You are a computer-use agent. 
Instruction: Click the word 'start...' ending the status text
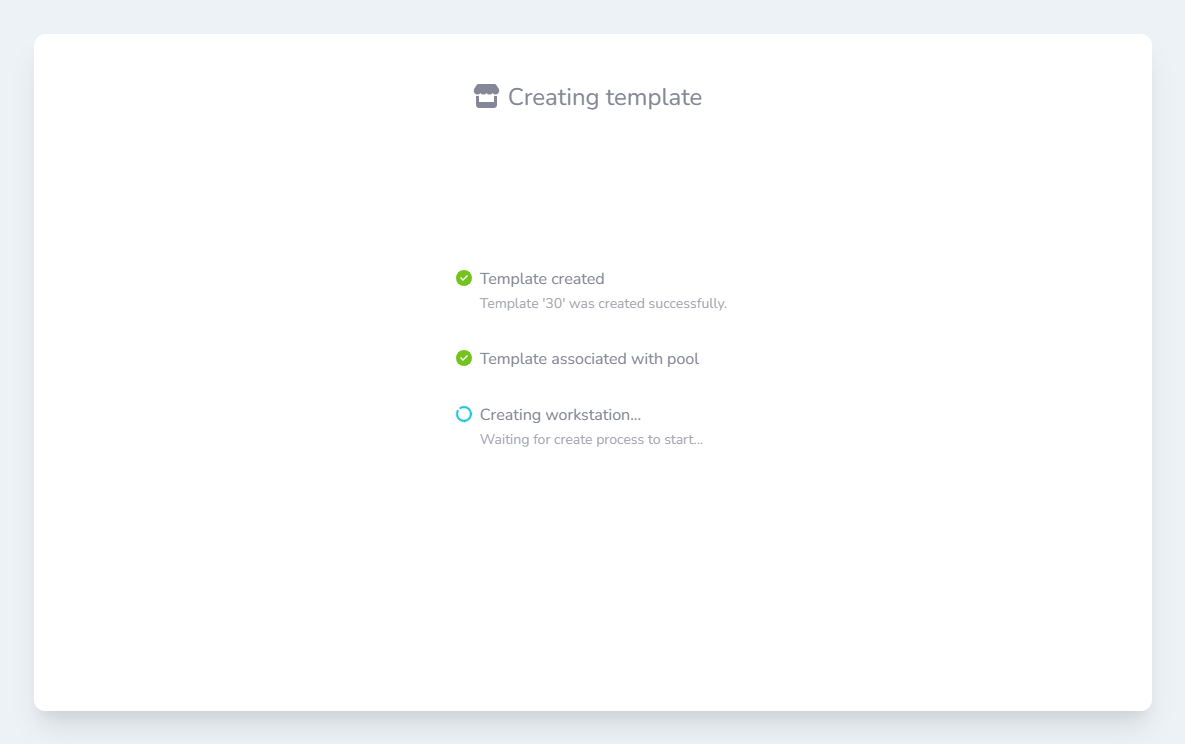point(683,439)
